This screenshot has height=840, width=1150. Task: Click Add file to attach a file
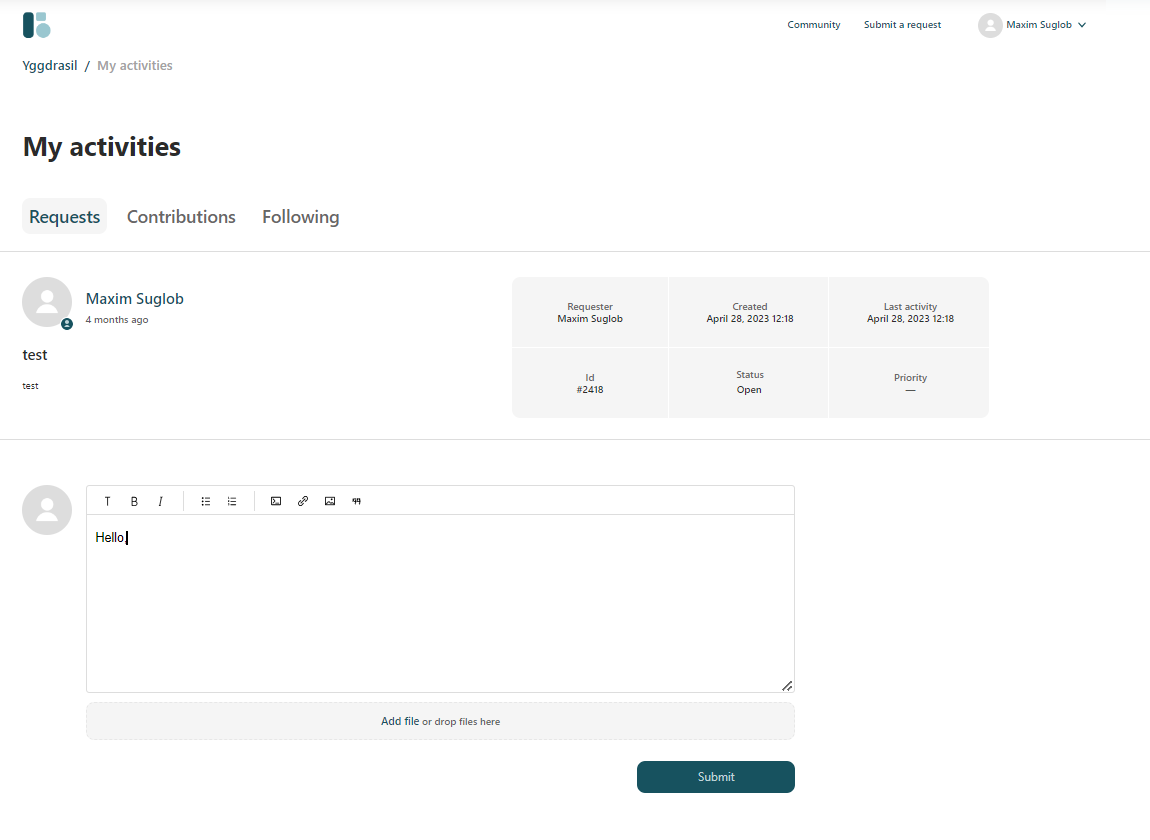pos(400,721)
